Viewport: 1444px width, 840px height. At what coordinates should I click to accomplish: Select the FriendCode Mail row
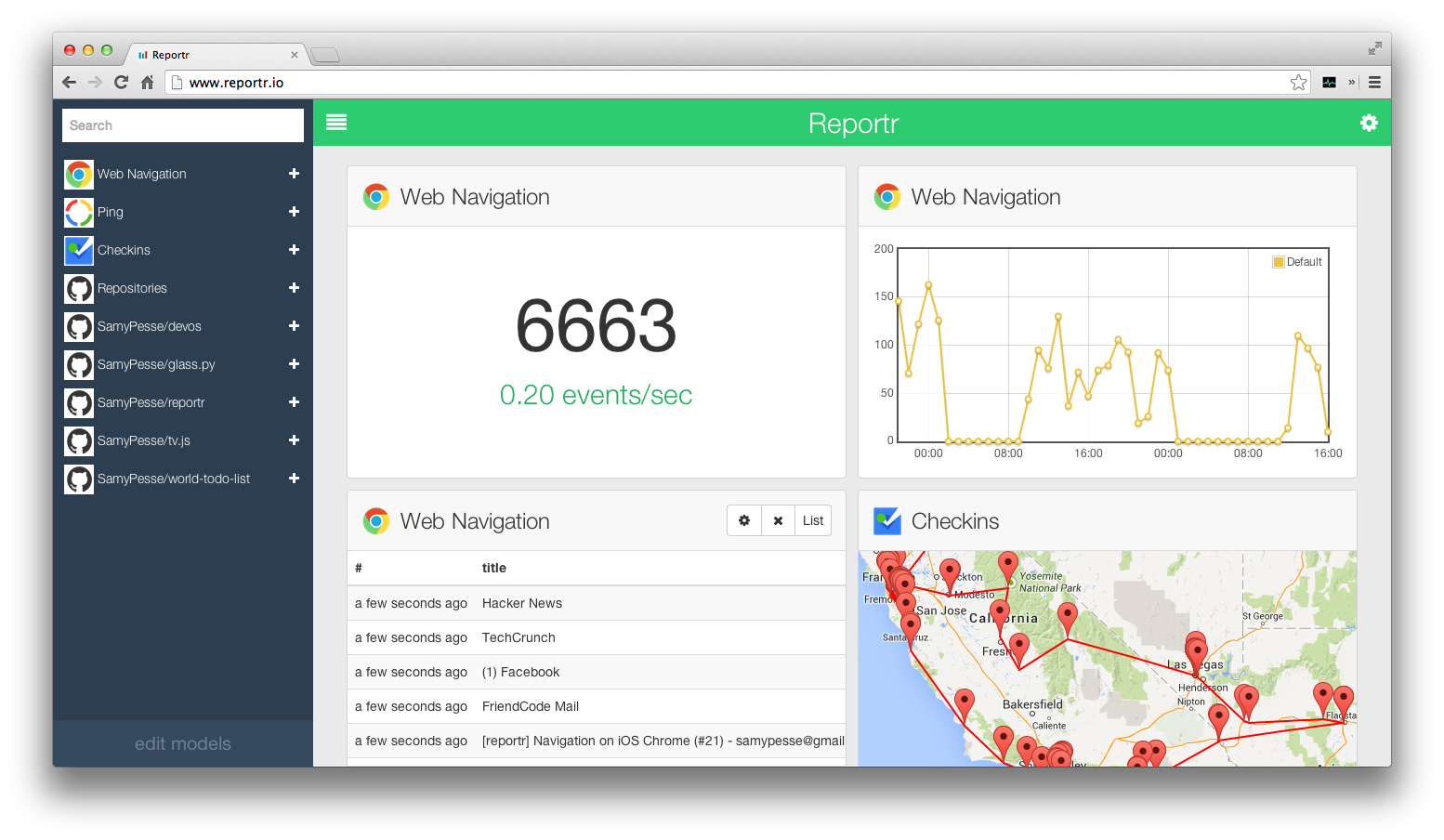597,706
